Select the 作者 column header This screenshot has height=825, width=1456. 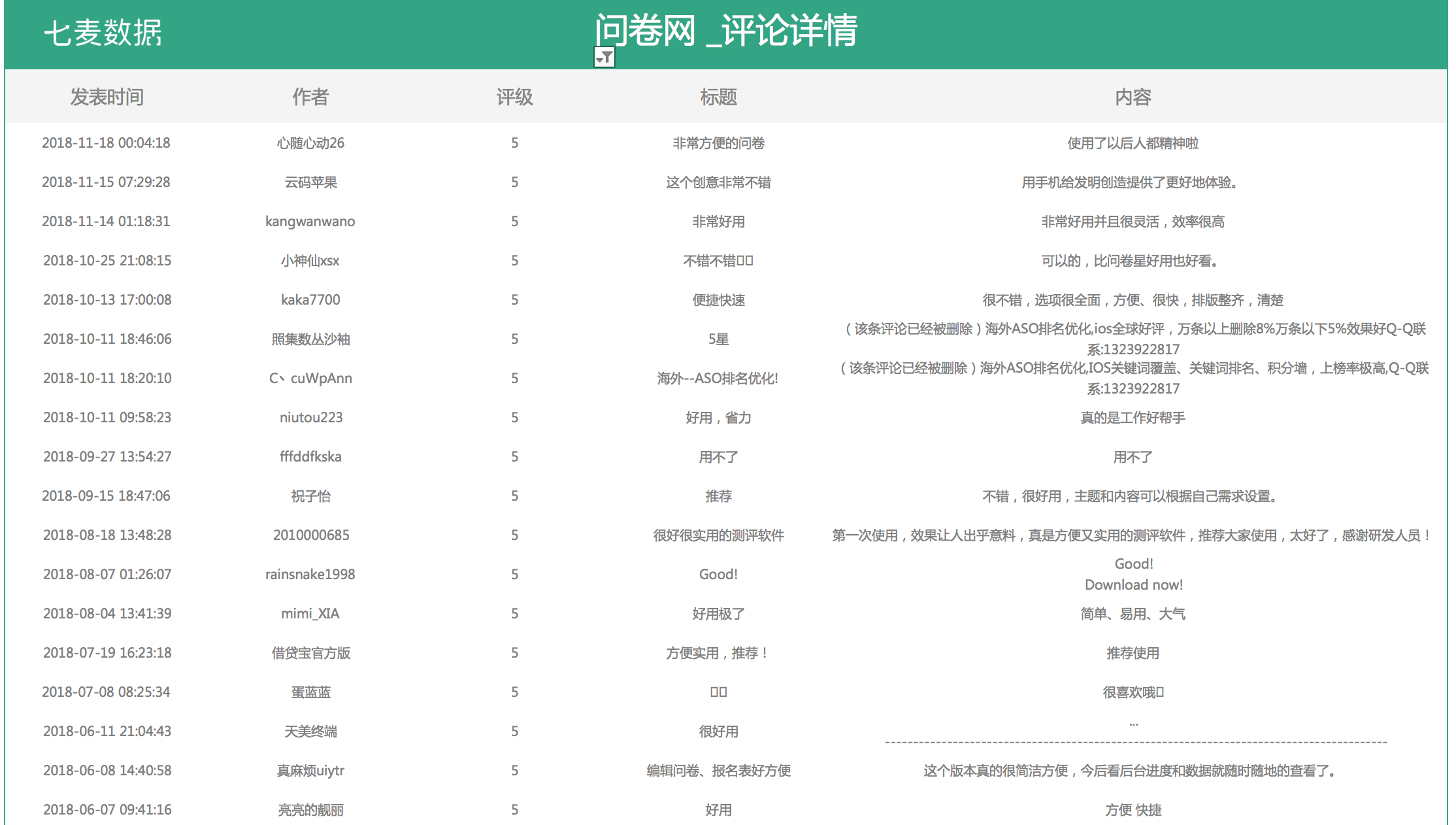tap(310, 97)
